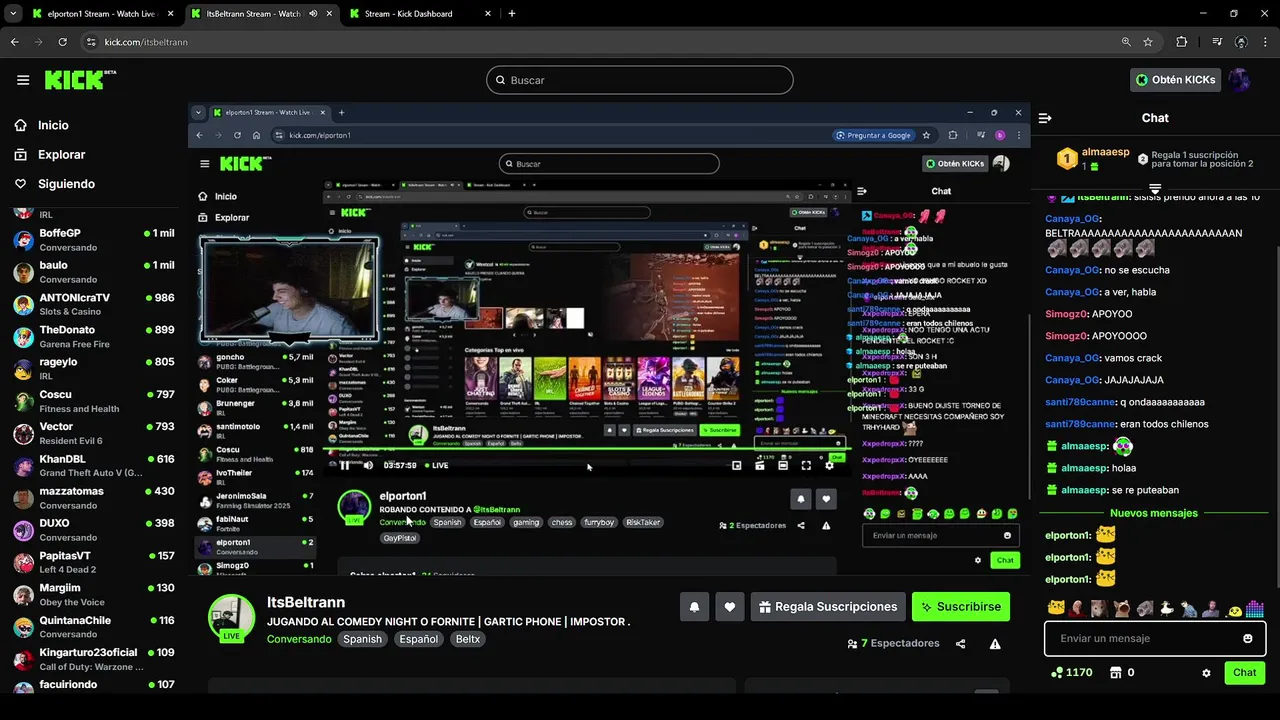This screenshot has height=720, width=1280.
Task: Click the Enviar un mensaje chat input
Action: point(1155,638)
